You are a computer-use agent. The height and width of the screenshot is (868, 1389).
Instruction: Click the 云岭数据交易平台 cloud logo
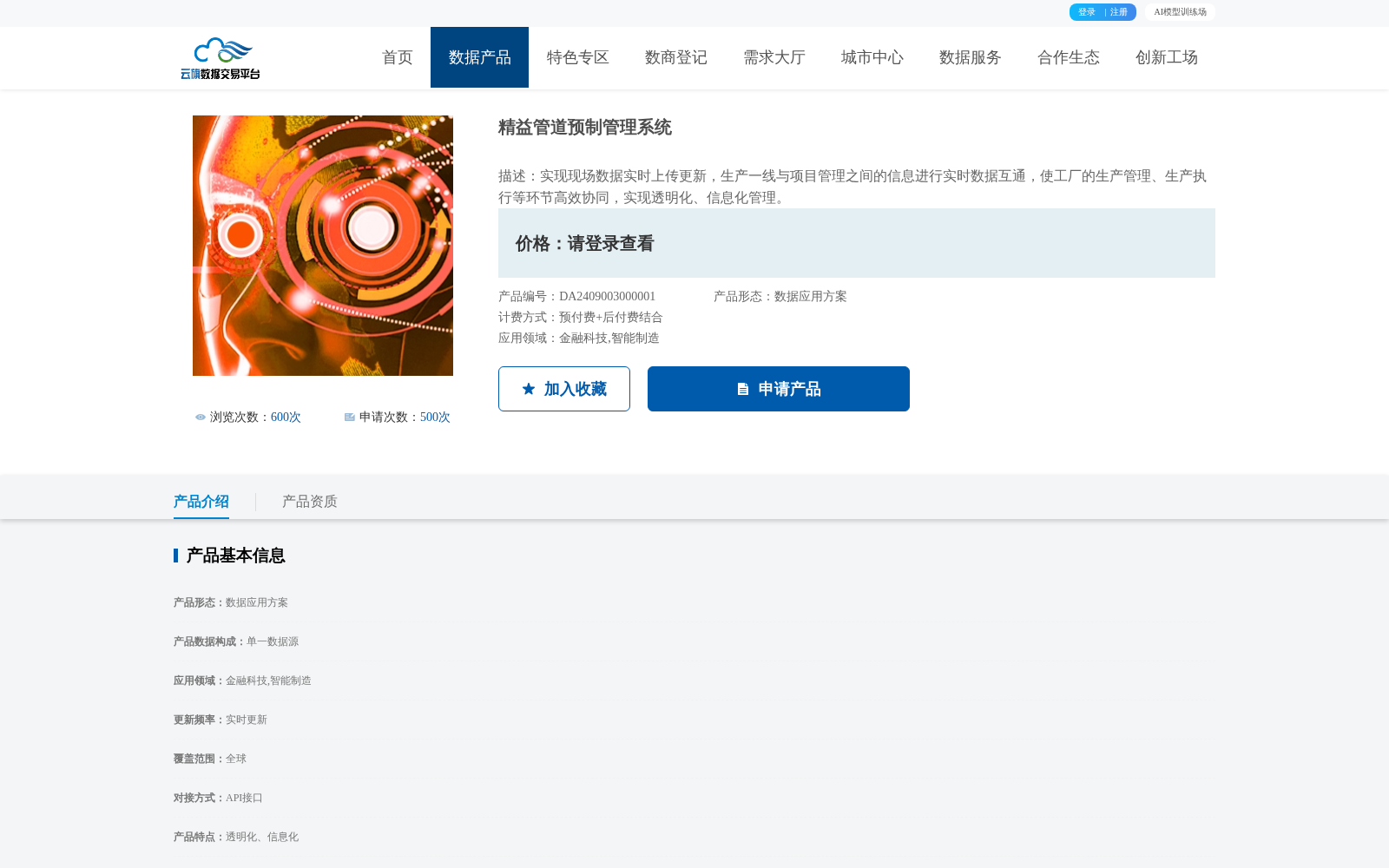point(221,58)
